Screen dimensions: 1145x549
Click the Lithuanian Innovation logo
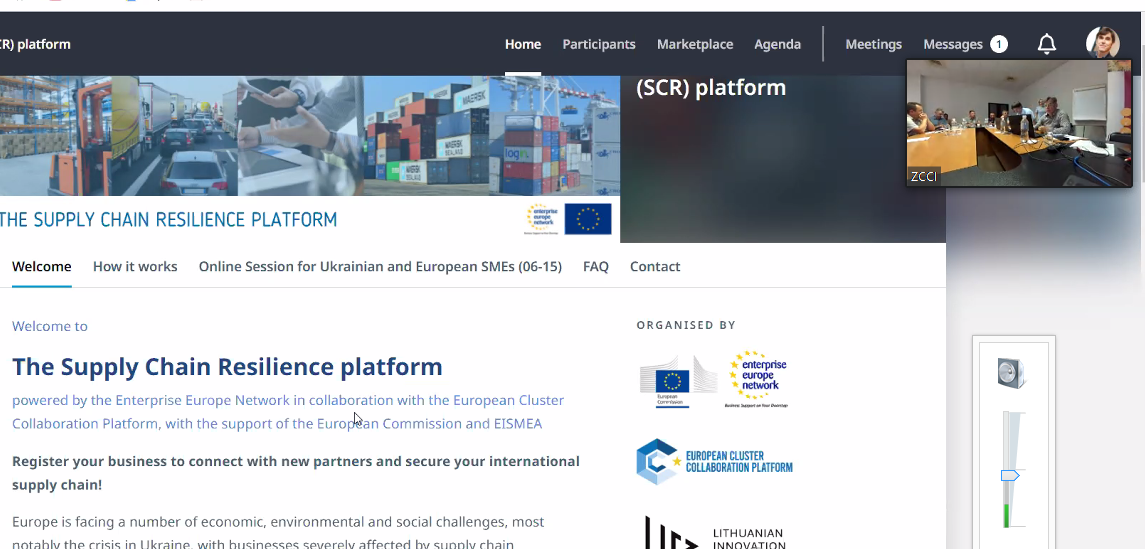click(x=714, y=533)
